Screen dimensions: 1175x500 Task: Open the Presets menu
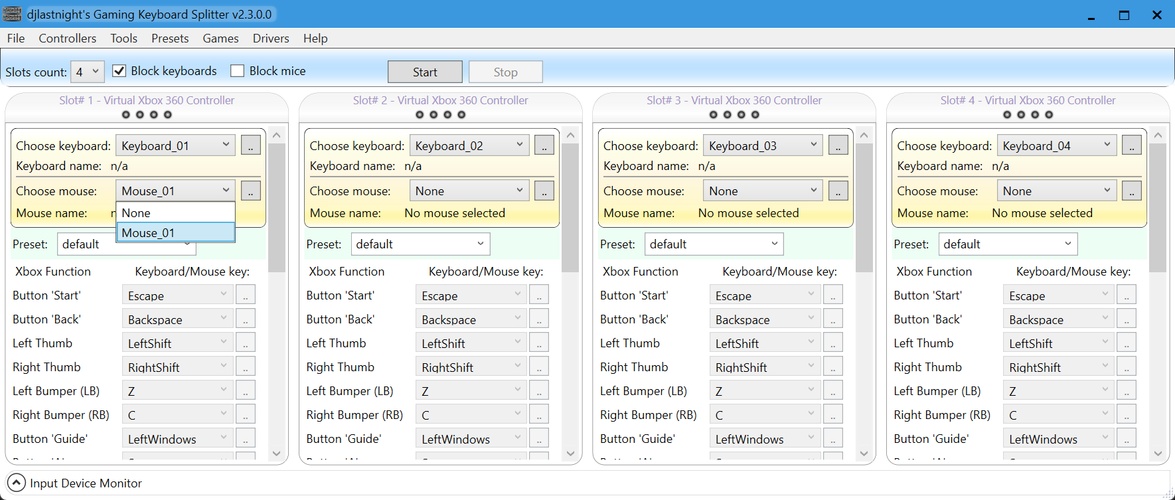[x=170, y=38]
